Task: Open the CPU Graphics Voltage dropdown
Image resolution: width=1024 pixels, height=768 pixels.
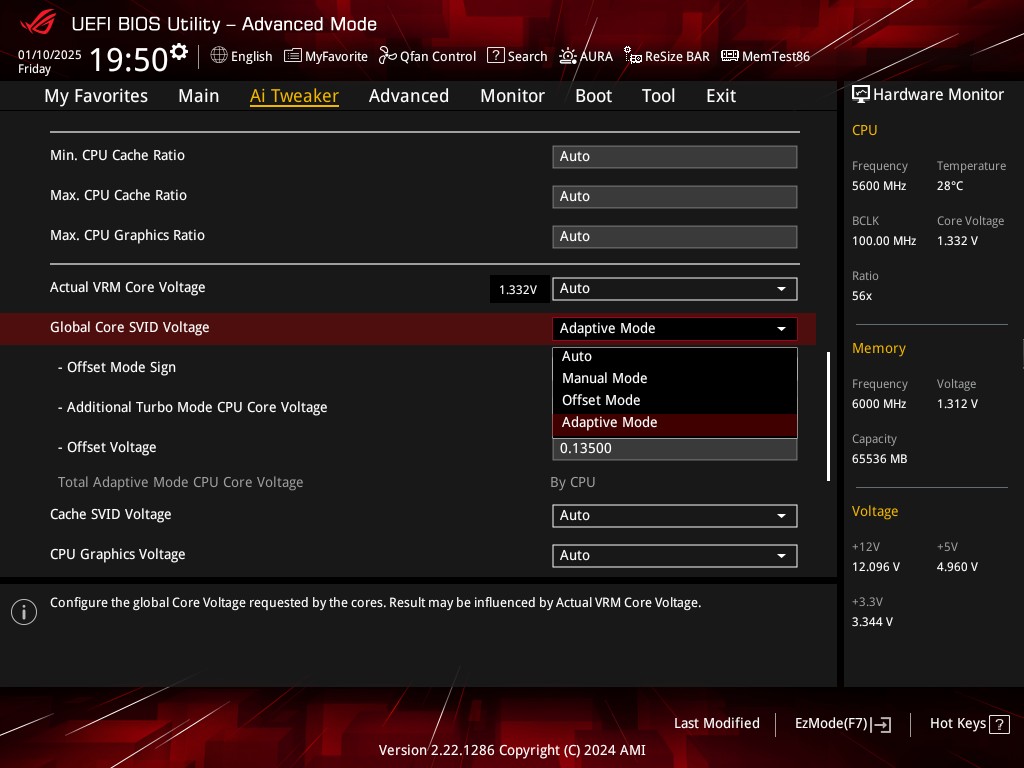Action: (674, 555)
